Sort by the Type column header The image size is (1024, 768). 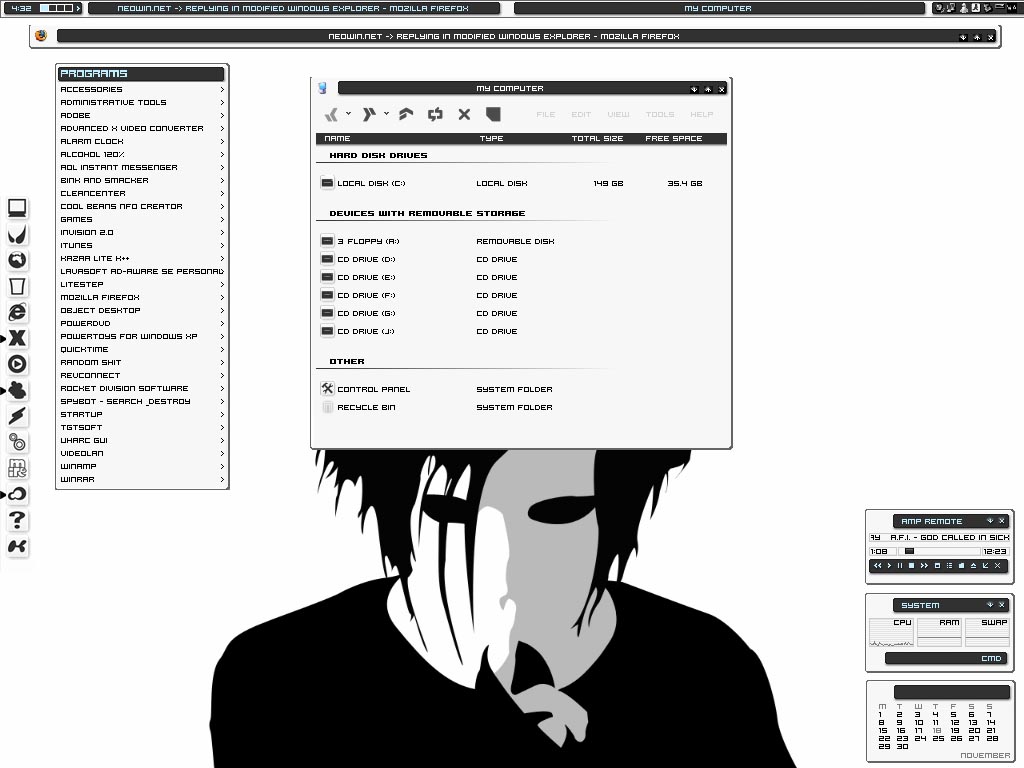(x=491, y=138)
